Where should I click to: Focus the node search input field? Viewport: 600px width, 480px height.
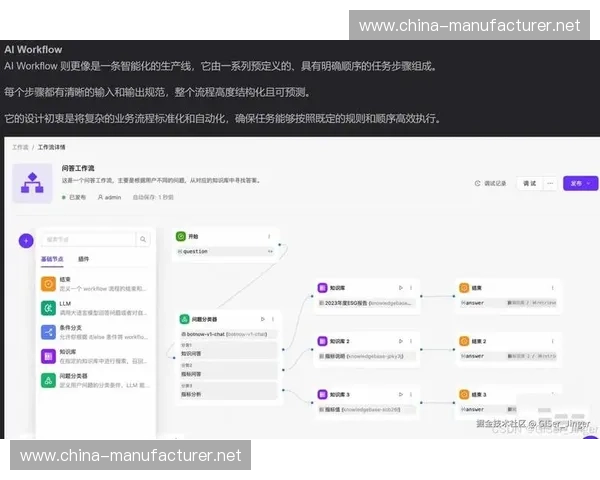[x=88, y=239]
